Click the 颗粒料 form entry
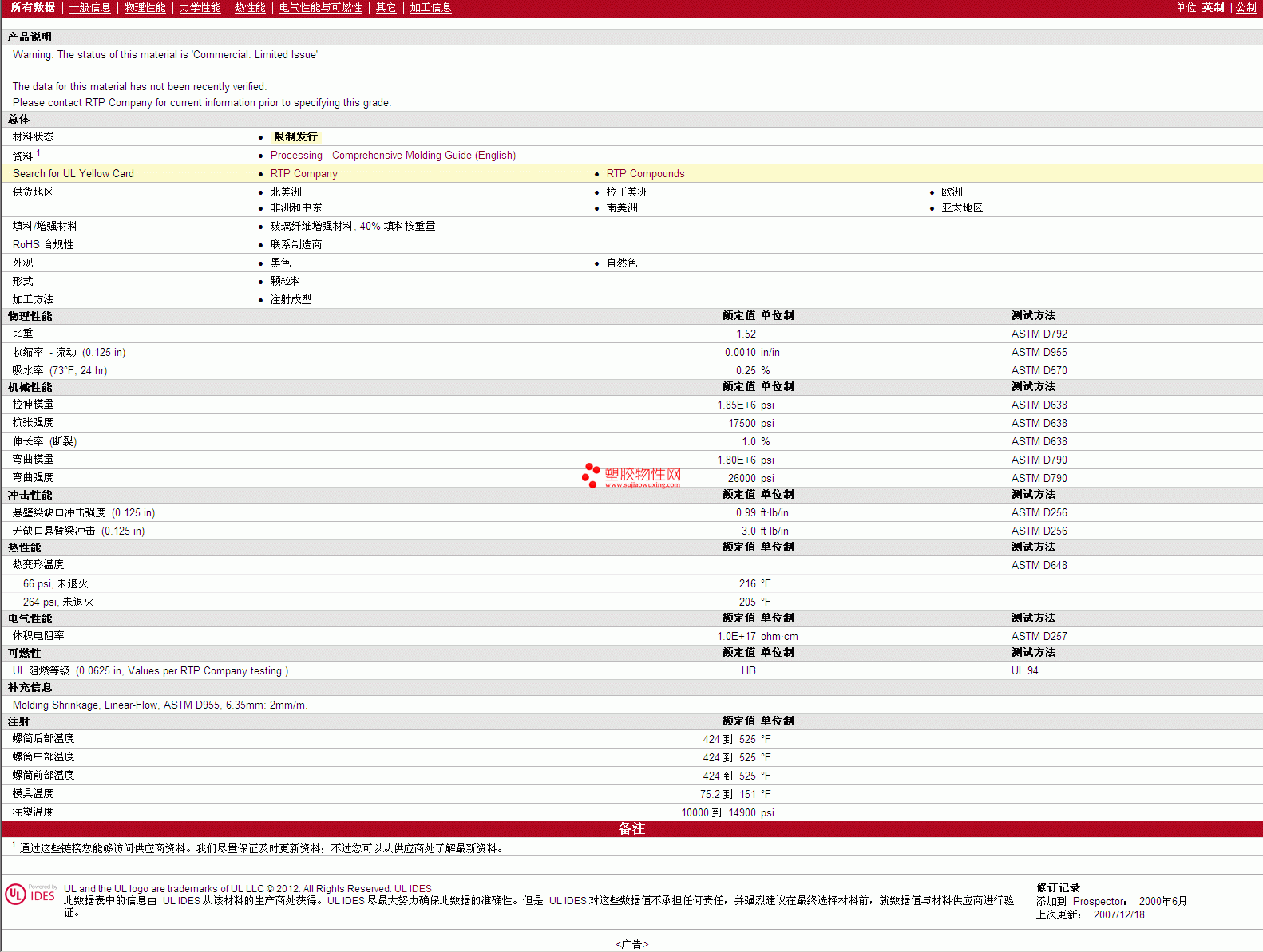This screenshot has width=1263, height=952. (x=286, y=281)
